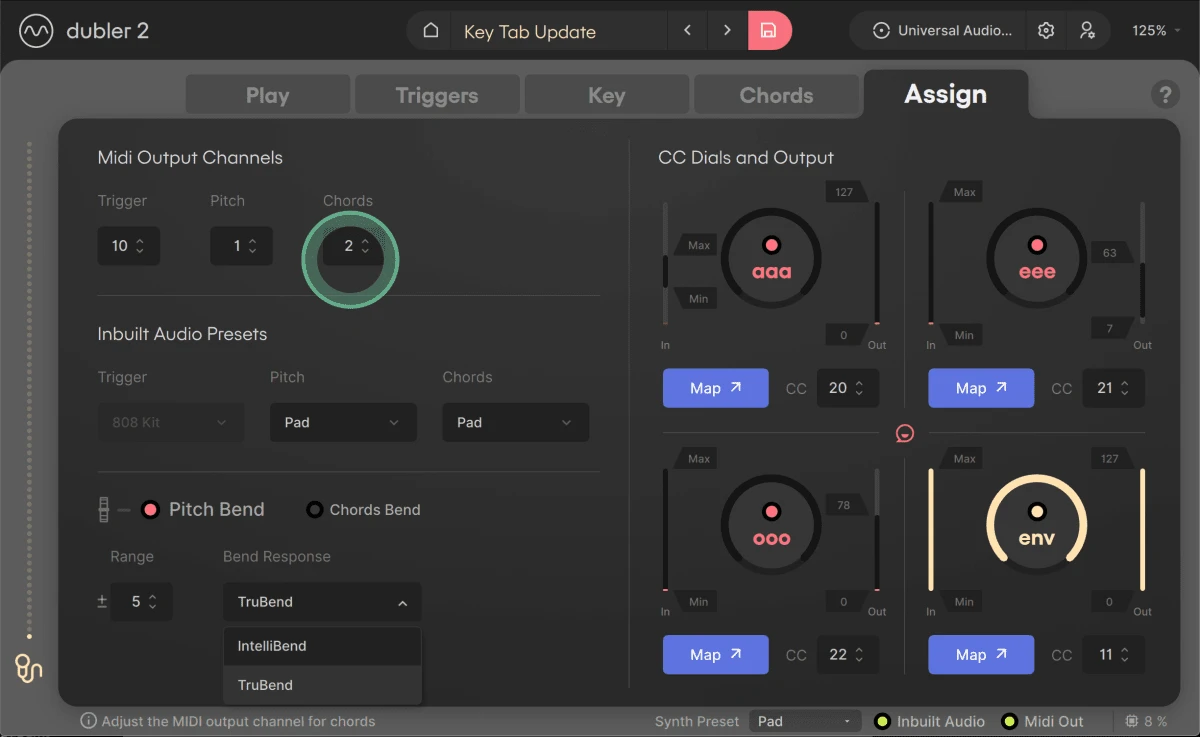Toggle the eee dial on/off dot
1200x737 pixels.
point(1037,245)
